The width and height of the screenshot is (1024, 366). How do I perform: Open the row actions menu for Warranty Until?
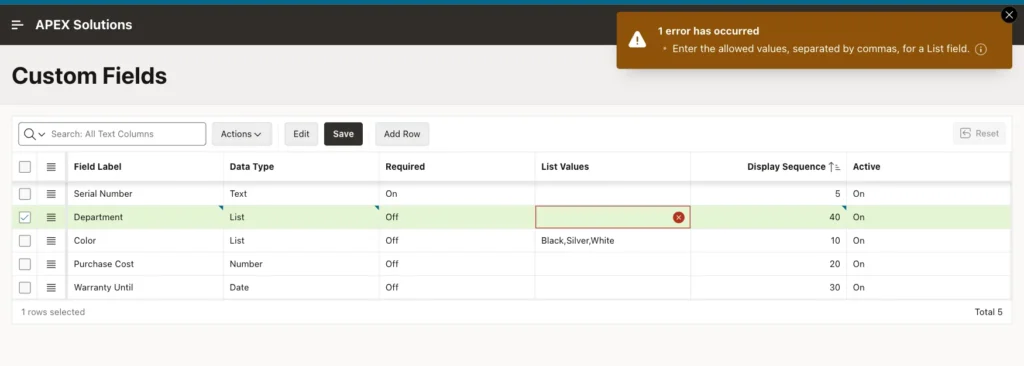click(52, 288)
